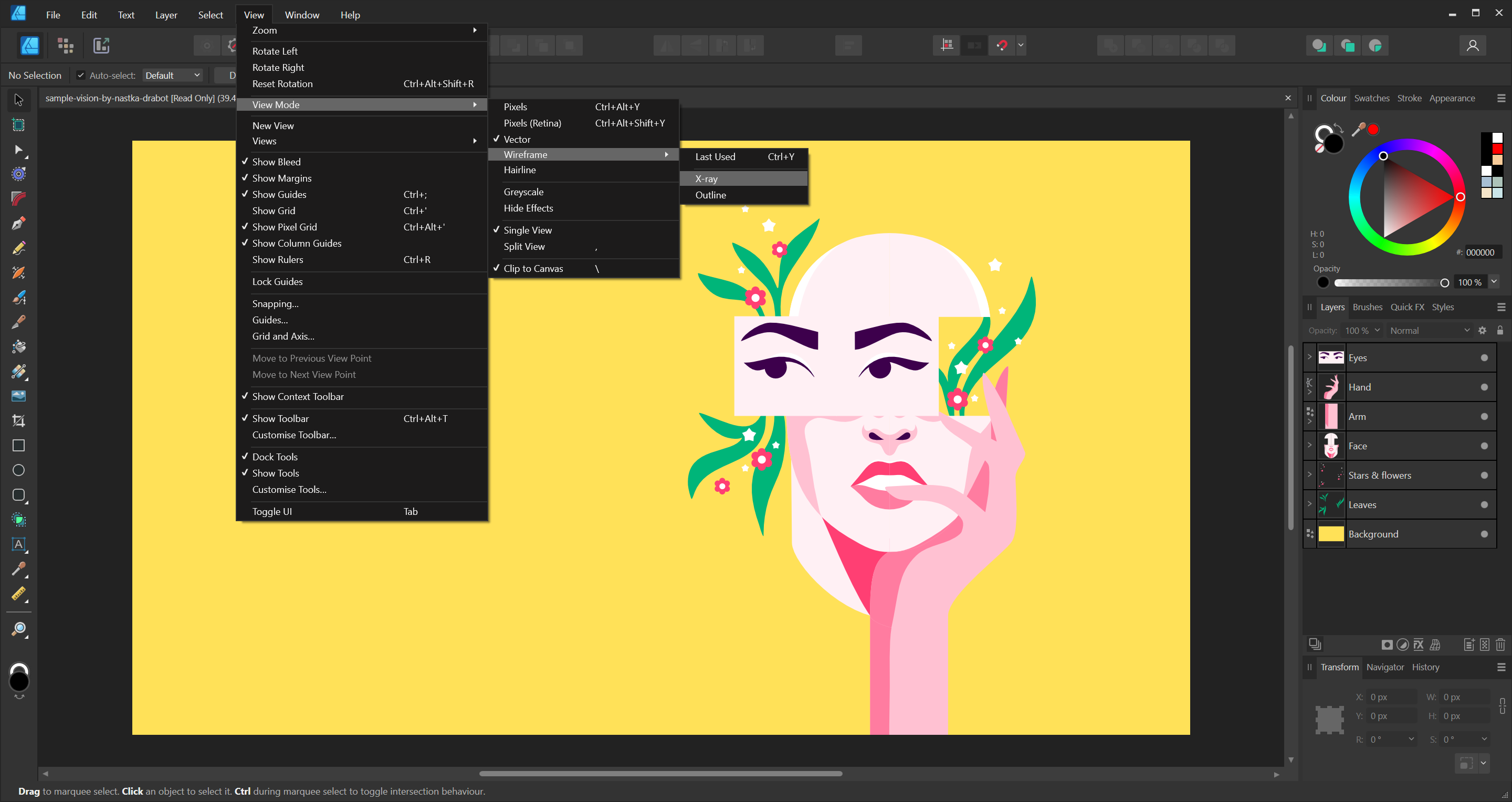This screenshot has height=802, width=1512.
Task: Switch to the Swatches tab
Action: [x=1371, y=98]
